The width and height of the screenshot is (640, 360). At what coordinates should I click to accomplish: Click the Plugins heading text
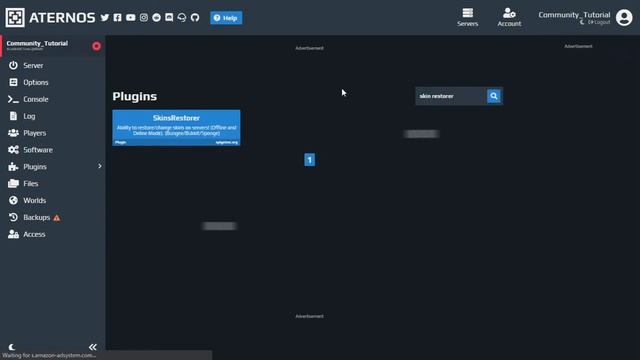(135, 96)
